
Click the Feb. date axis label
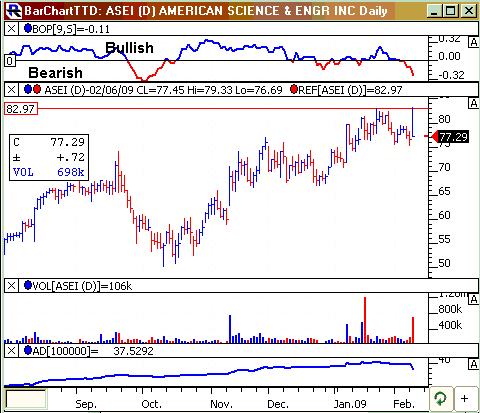click(x=404, y=404)
